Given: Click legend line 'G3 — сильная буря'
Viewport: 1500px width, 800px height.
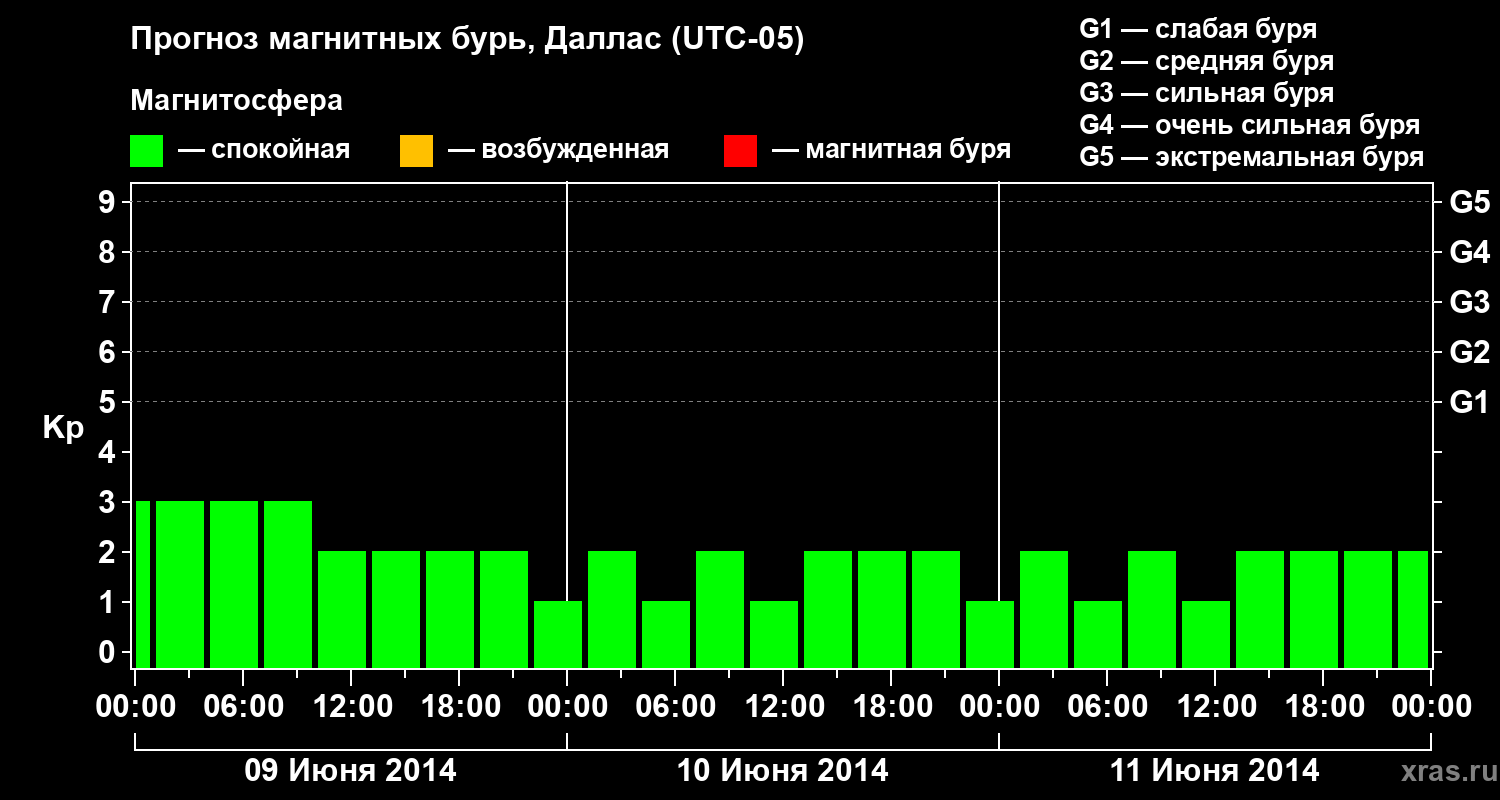Looking at the screenshot, I should point(1206,93).
